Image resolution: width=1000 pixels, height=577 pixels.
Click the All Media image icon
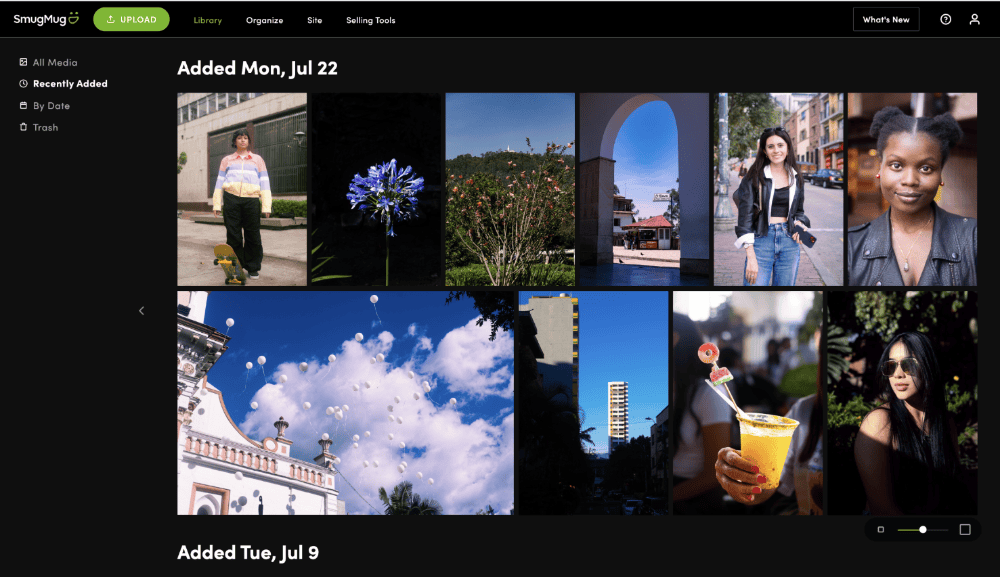click(24, 62)
